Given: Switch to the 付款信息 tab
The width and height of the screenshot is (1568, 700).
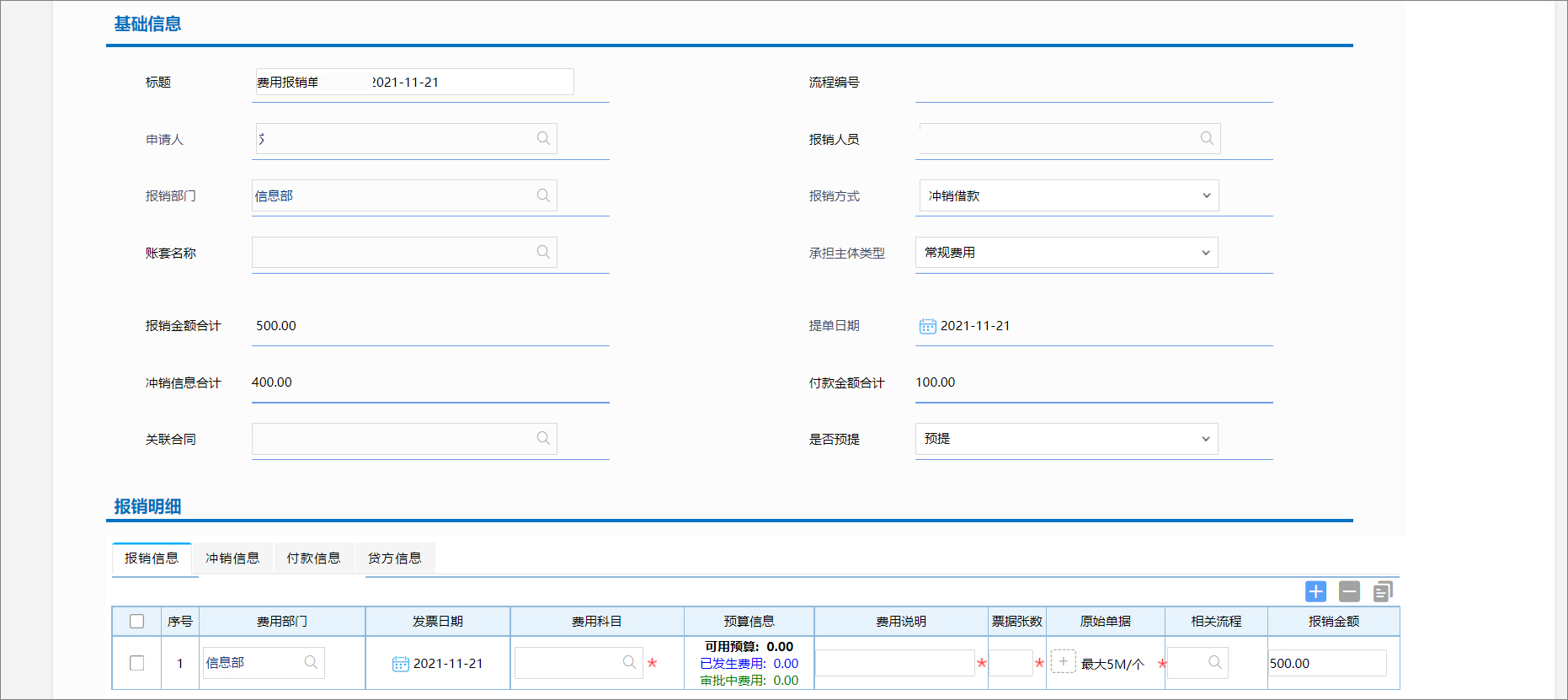Looking at the screenshot, I should click(313, 558).
